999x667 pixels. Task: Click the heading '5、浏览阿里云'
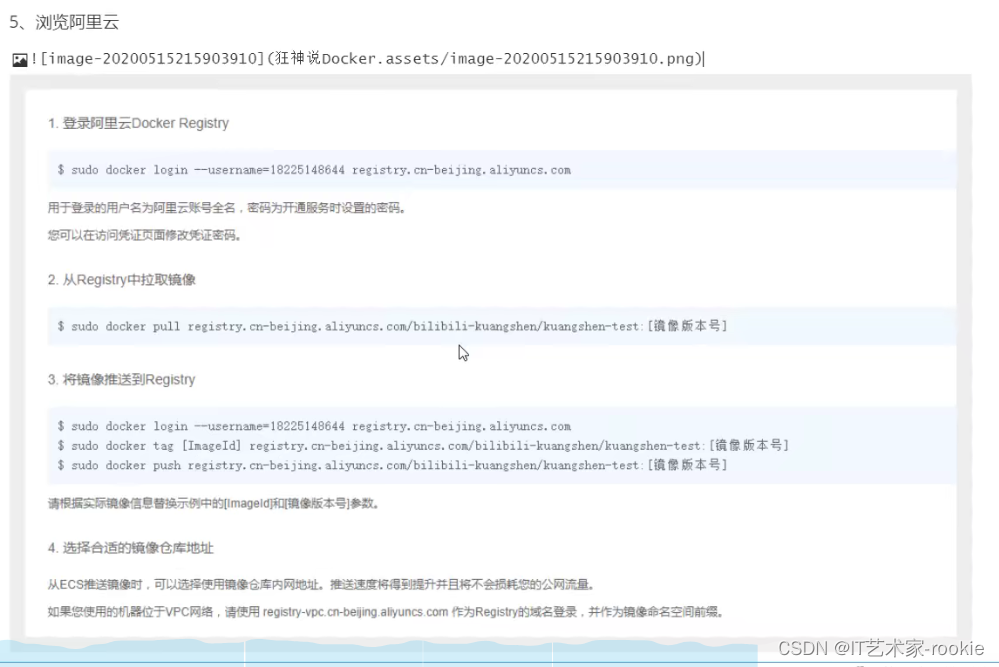64,22
